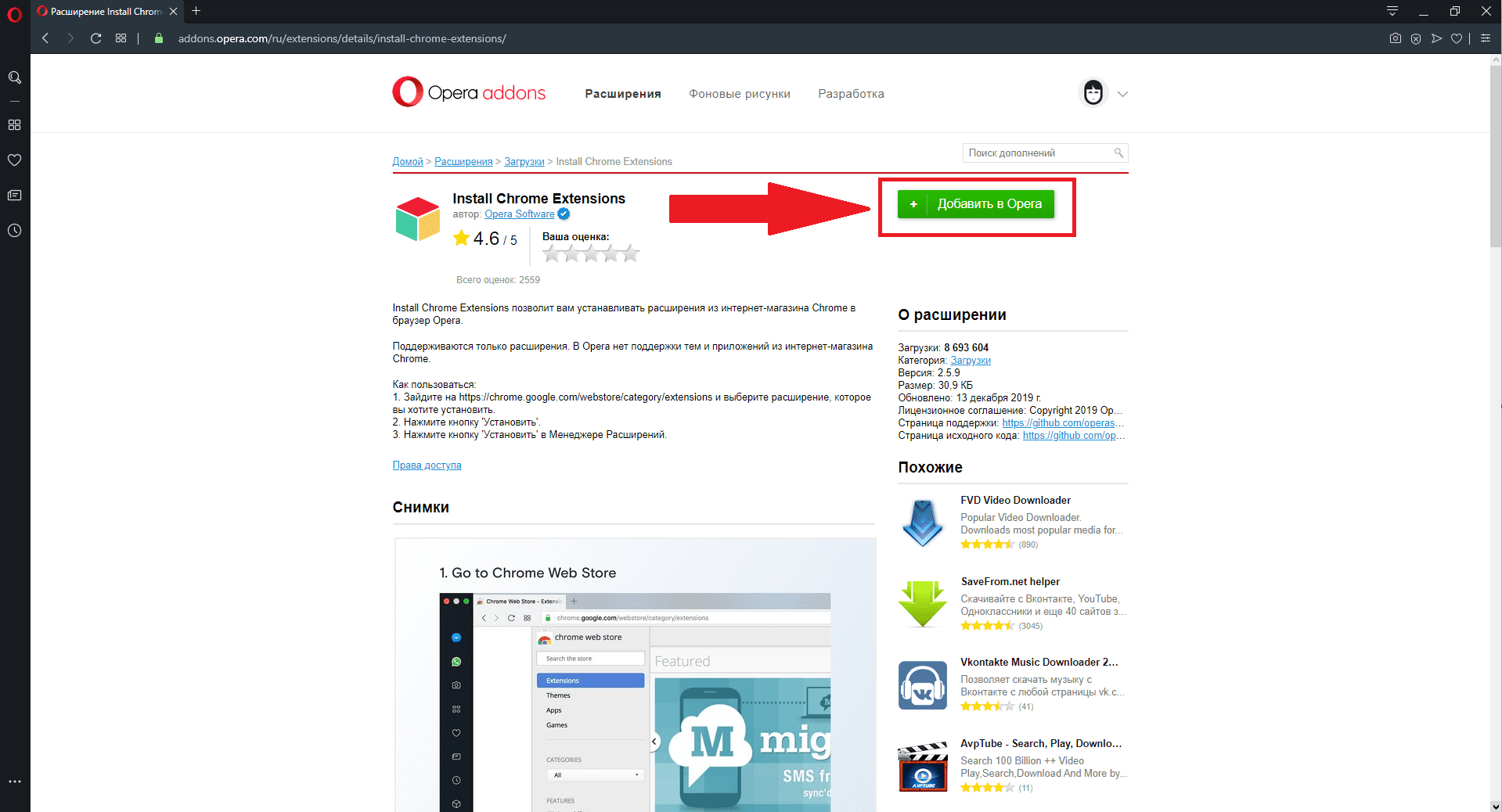The image size is (1502, 812).
Task: Click the ad blocker shield icon
Action: pyautogui.click(x=1416, y=38)
